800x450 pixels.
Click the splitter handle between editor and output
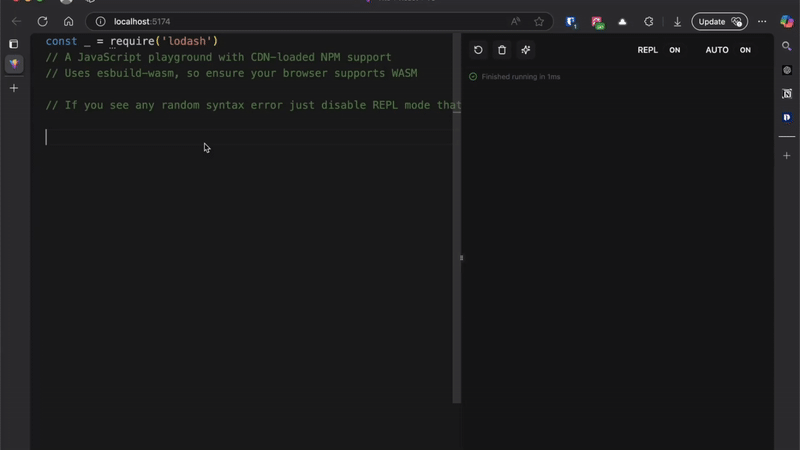(461, 258)
